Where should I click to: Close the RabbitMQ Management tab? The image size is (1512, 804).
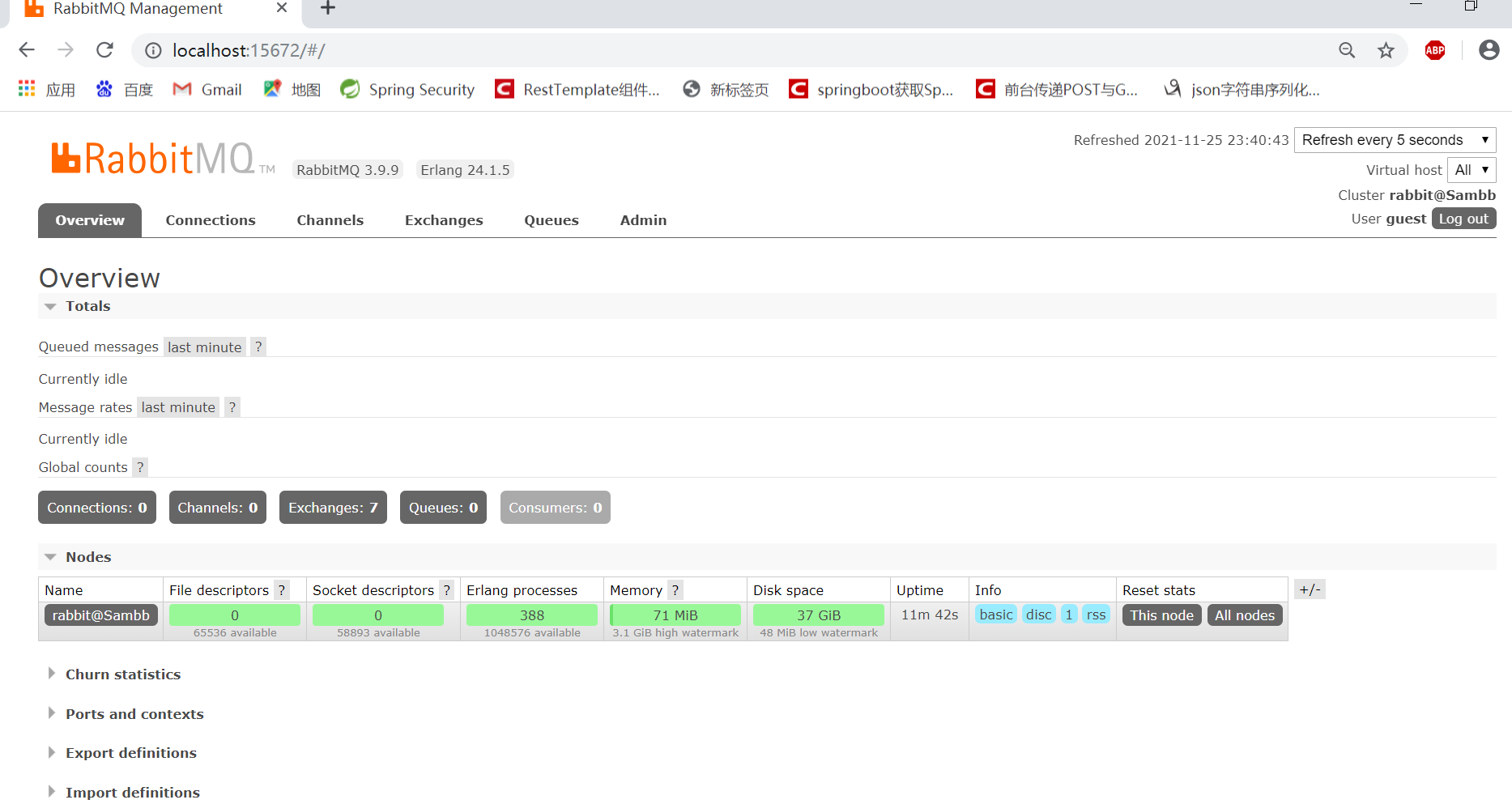pyautogui.click(x=282, y=8)
